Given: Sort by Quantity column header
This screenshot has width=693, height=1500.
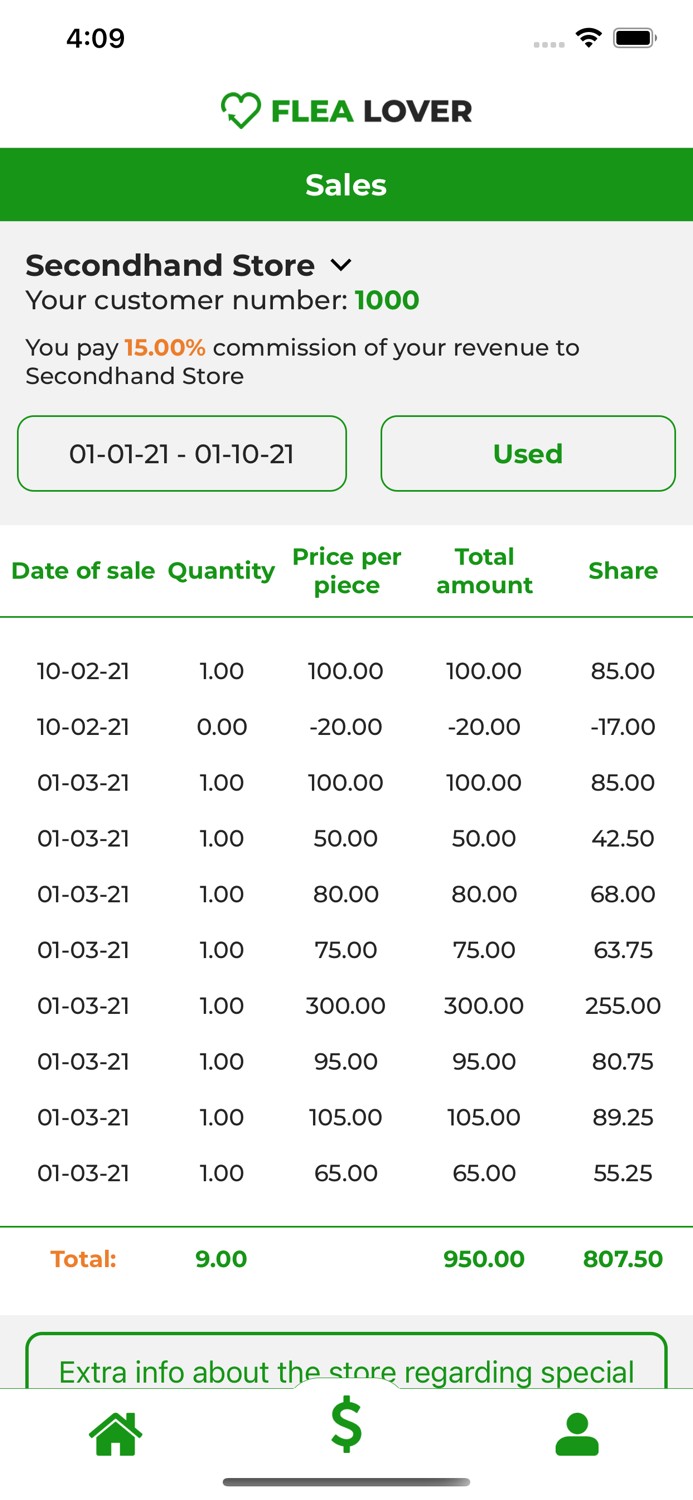Looking at the screenshot, I should (221, 571).
